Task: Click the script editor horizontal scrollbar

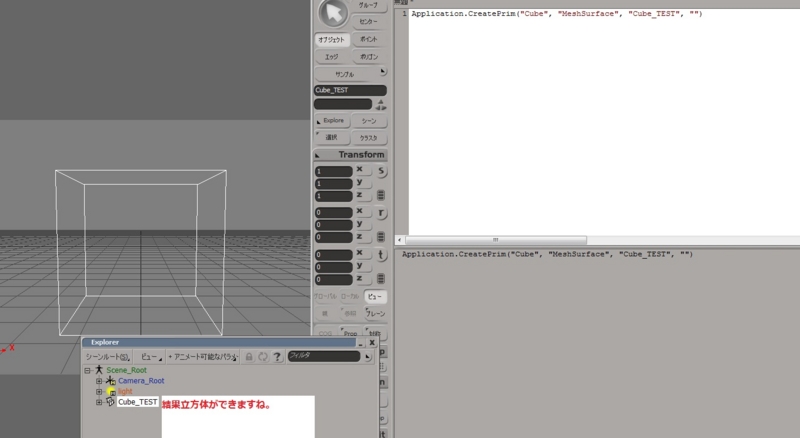Action: pos(495,240)
